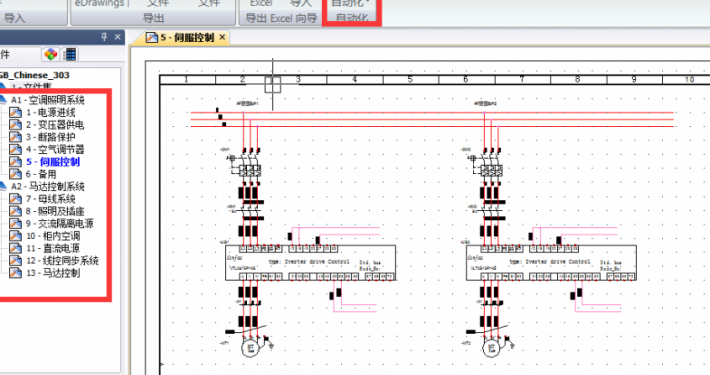
Task: Click the drawing icon beside 1 - 电源进线
Action: (15, 112)
